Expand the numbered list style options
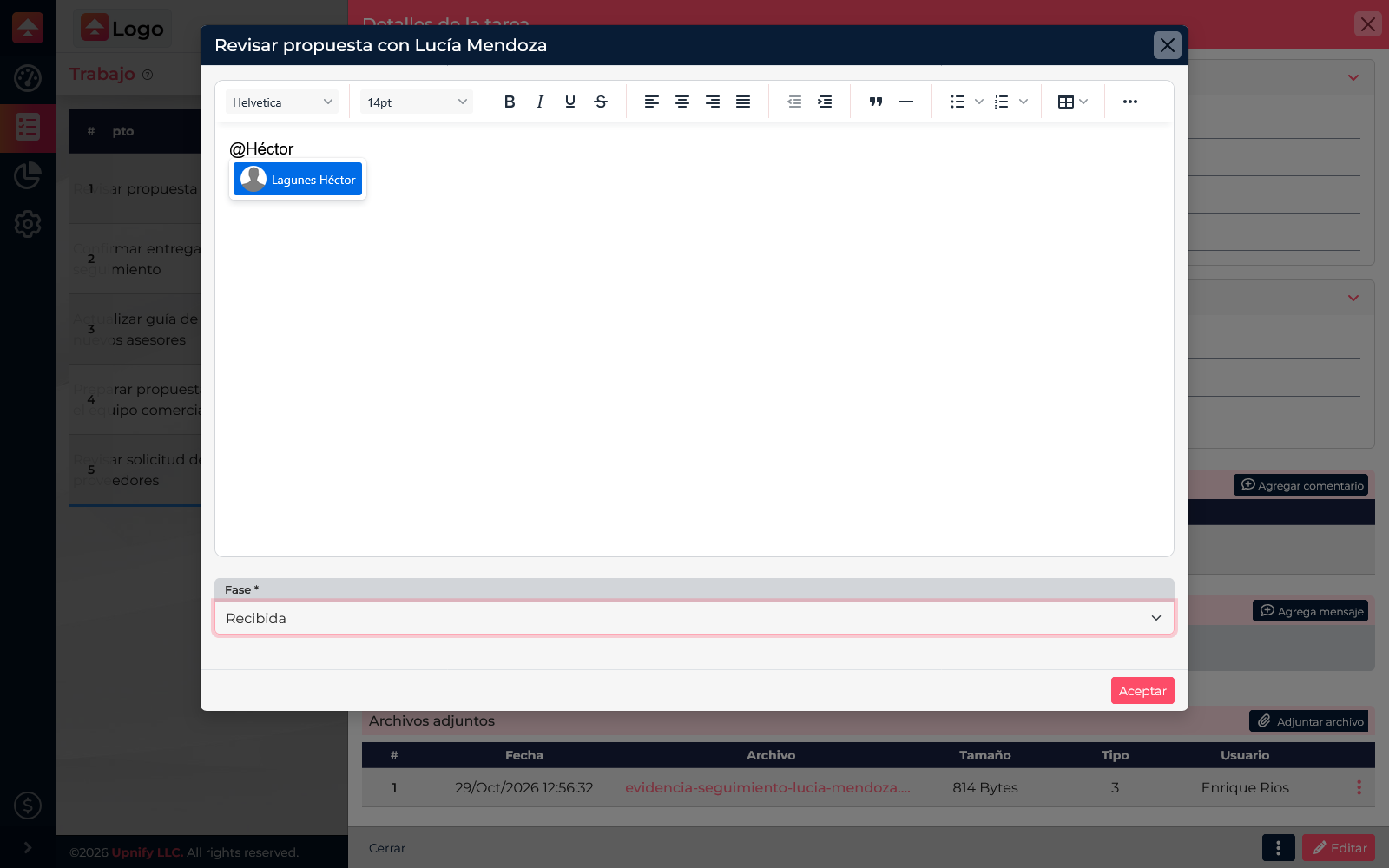The width and height of the screenshot is (1389, 868). pos(1024,102)
